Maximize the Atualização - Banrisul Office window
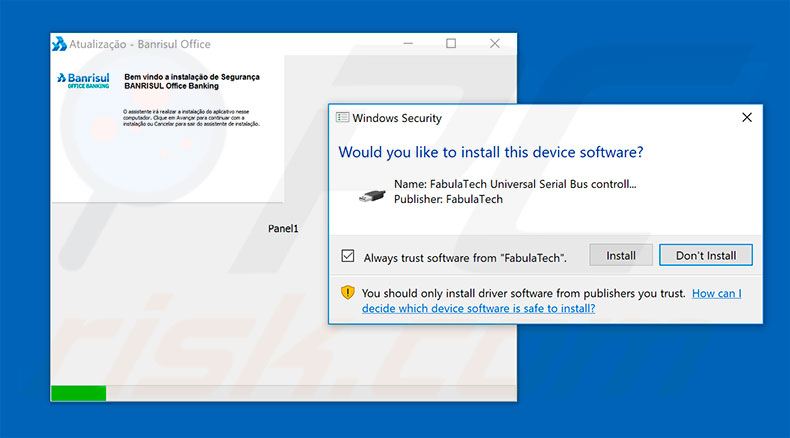Screen dimensions: 790x438 click(x=451, y=44)
